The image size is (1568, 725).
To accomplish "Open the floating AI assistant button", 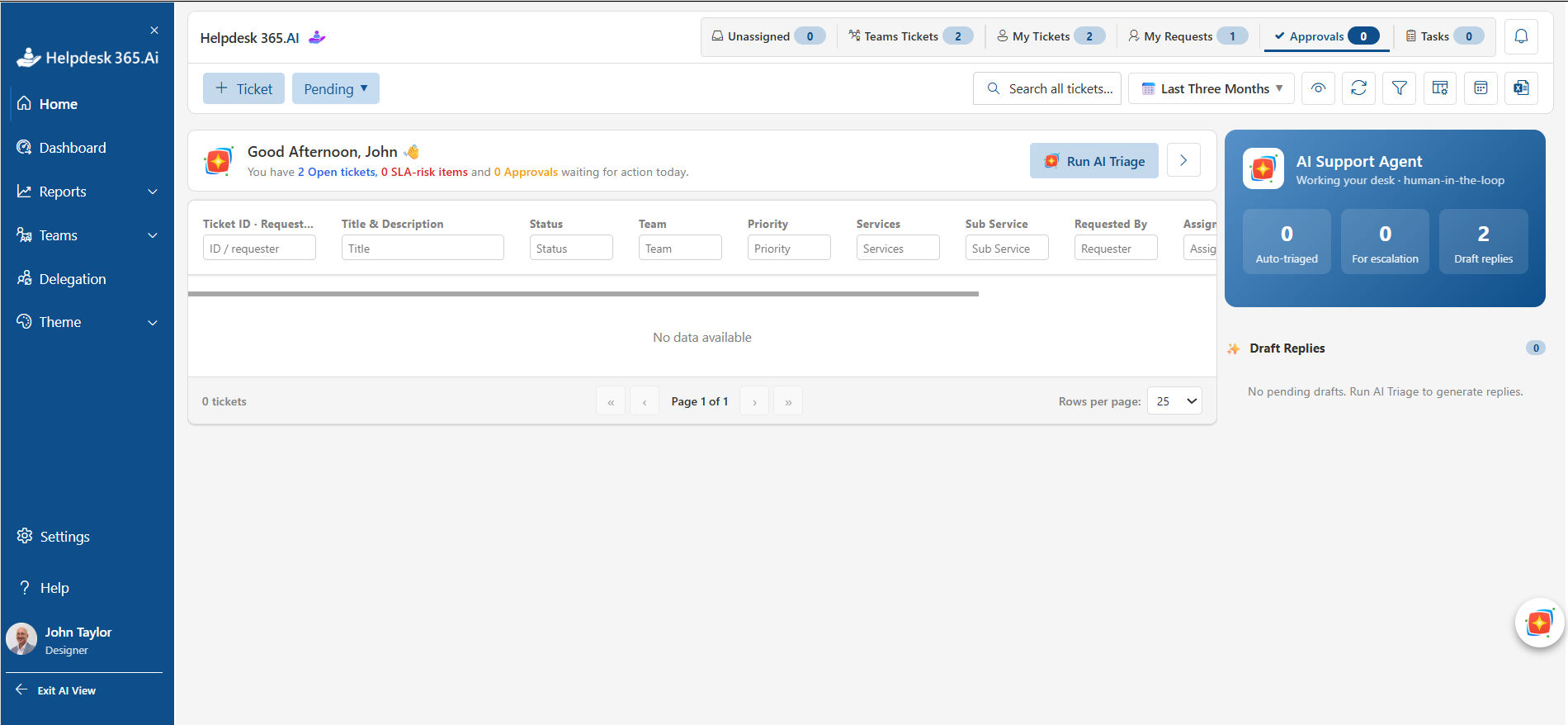I will [1540, 623].
